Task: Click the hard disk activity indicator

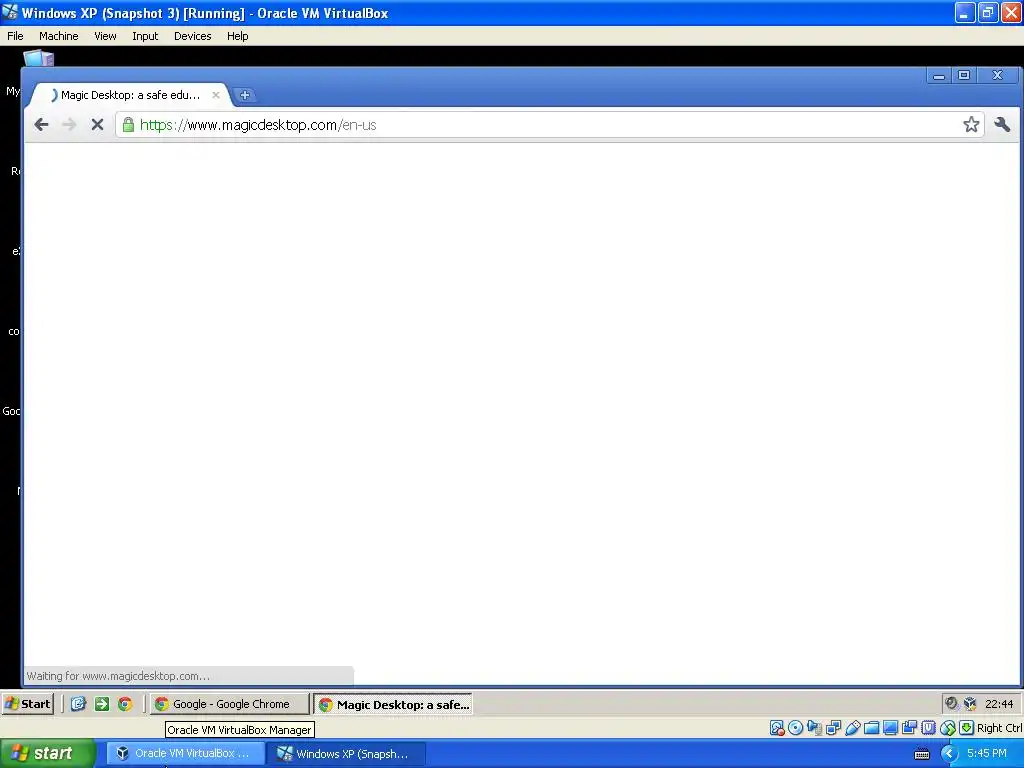Action: coord(776,728)
